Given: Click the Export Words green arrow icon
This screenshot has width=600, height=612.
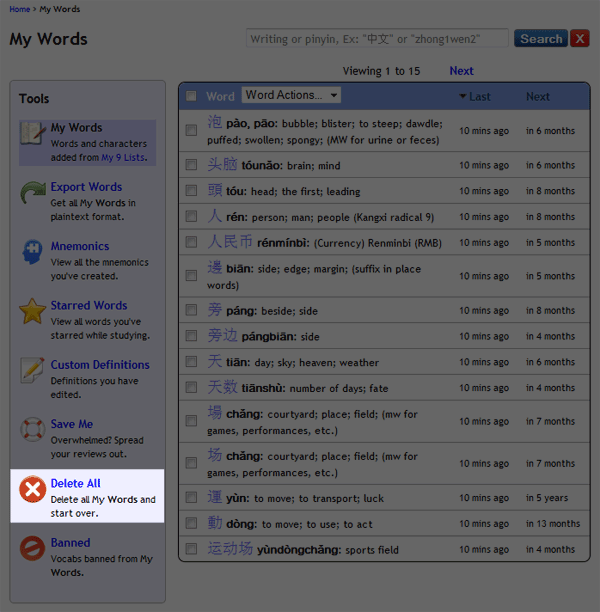Looking at the screenshot, I should click(x=33, y=193).
